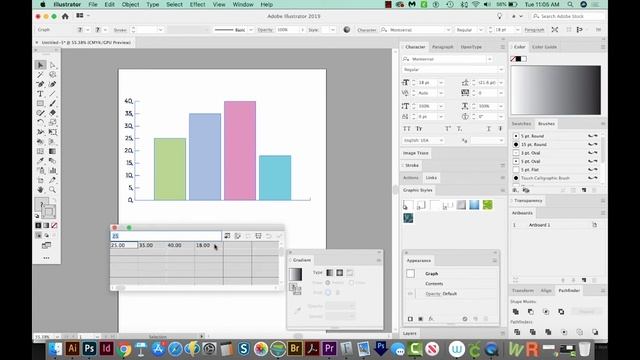Open Edit Toolbar three-dots button
The width and height of the screenshot is (640, 360).
point(46,258)
